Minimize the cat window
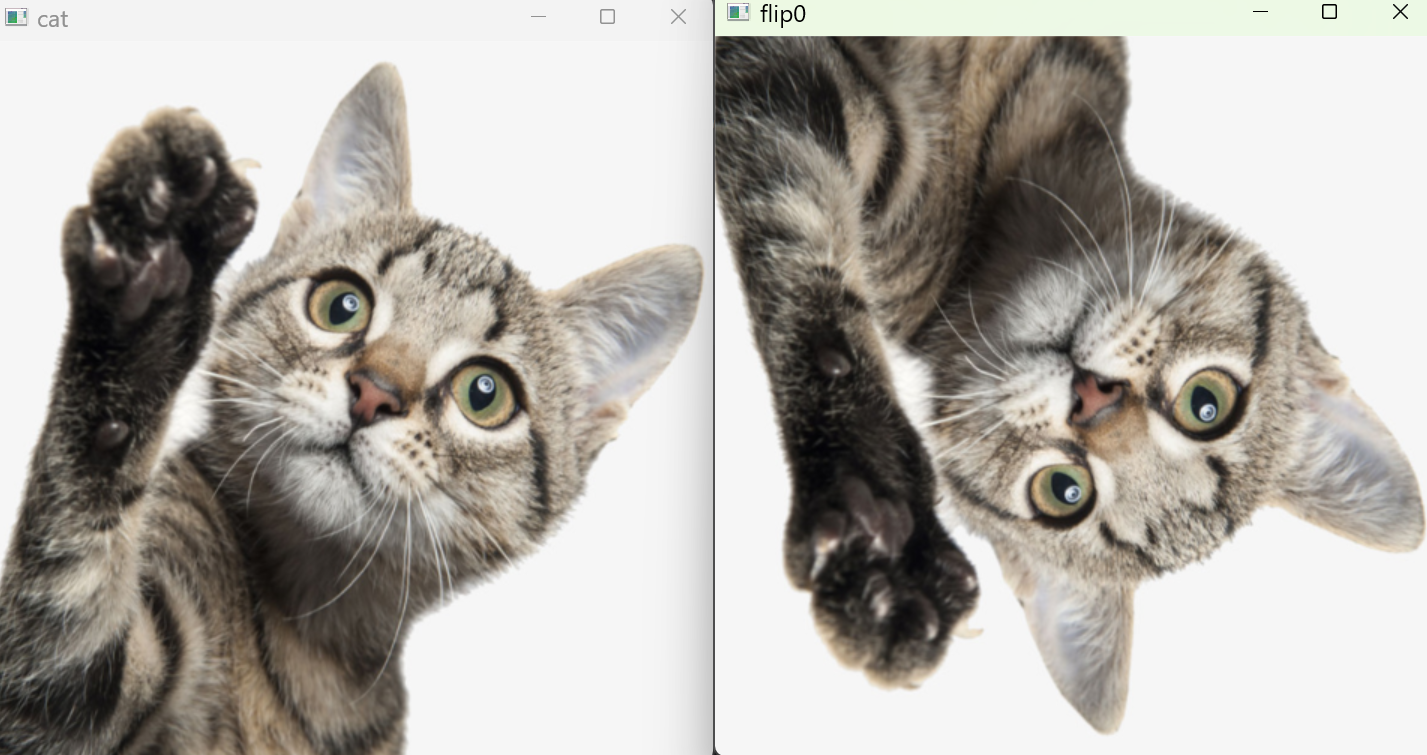This screenshot has width=1427, height=755. click(538, 17)
